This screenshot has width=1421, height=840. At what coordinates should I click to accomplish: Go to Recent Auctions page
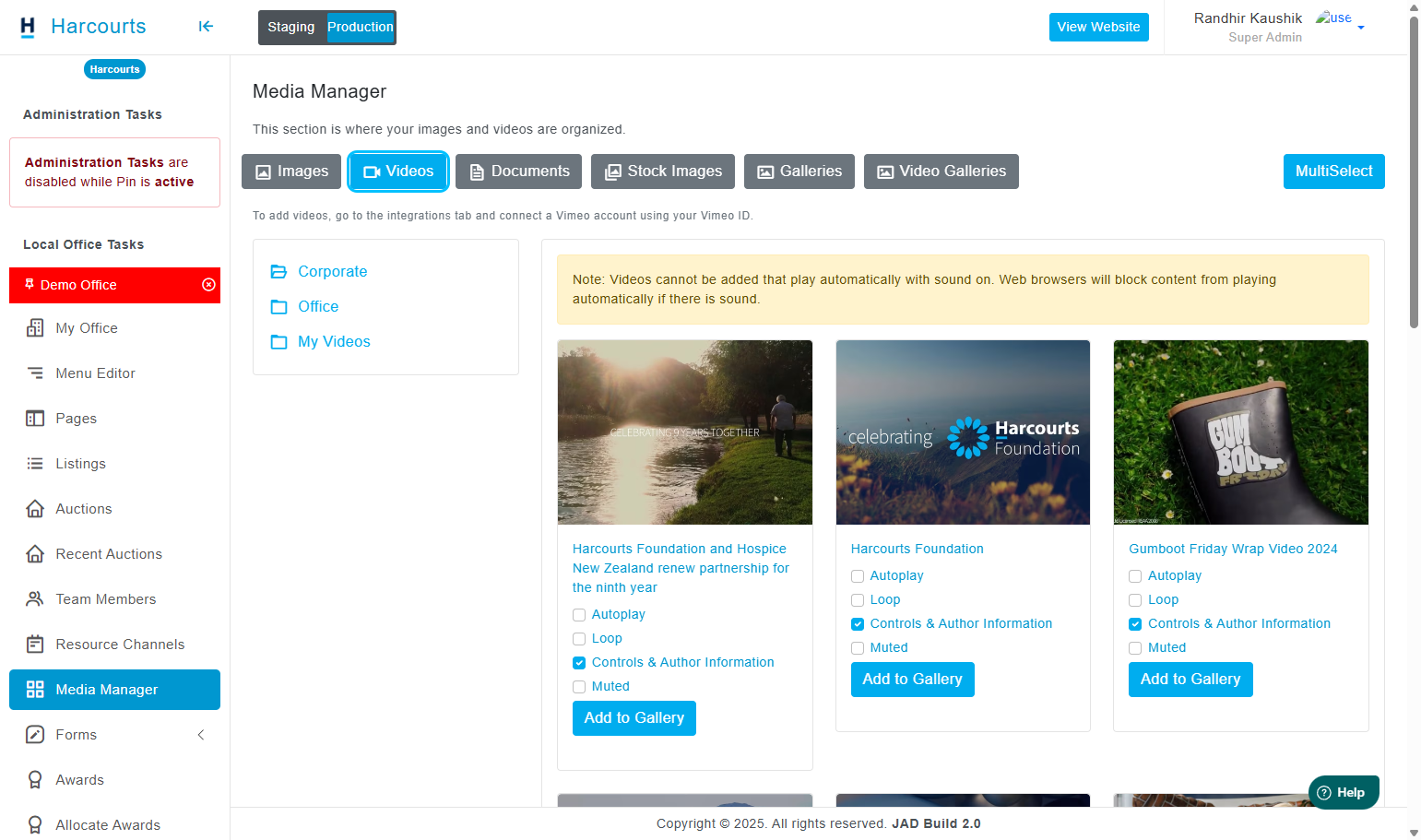tap(109, 554)
